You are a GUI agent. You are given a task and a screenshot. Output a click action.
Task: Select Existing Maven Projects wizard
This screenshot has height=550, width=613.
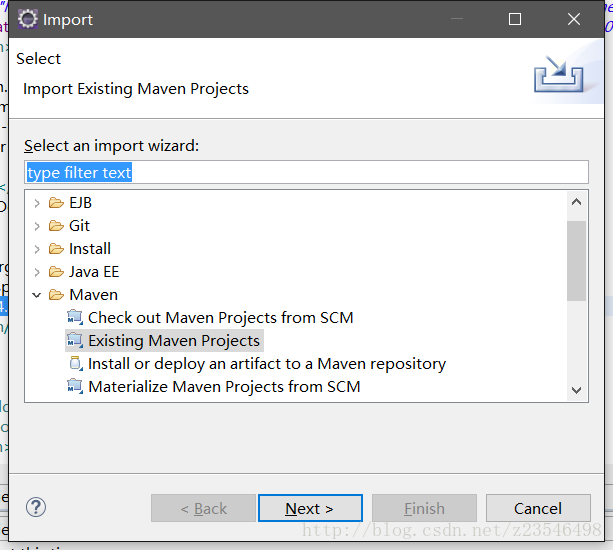click(x=174, y=341)
